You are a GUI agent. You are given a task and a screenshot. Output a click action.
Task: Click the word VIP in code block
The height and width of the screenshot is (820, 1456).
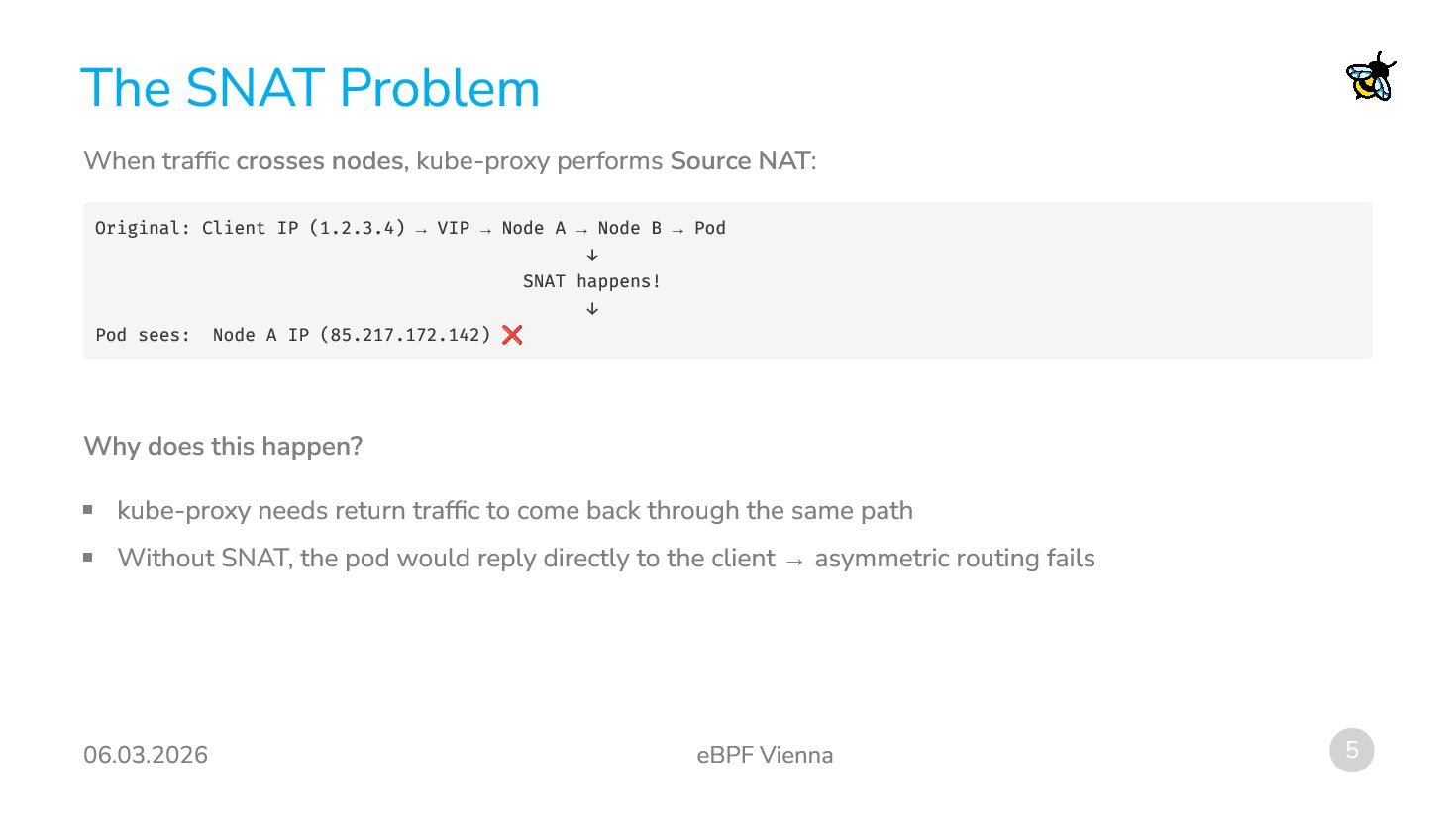point(454,228)
